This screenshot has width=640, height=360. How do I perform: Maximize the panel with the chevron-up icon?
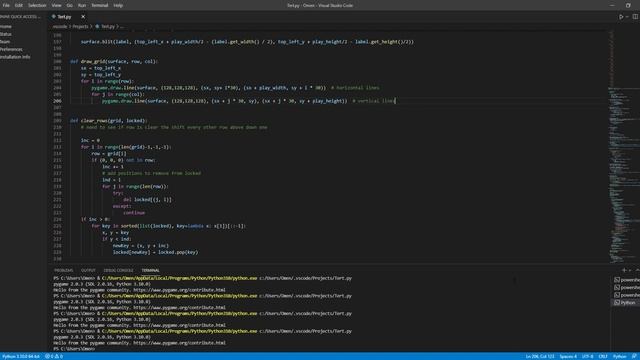(637, 270)
